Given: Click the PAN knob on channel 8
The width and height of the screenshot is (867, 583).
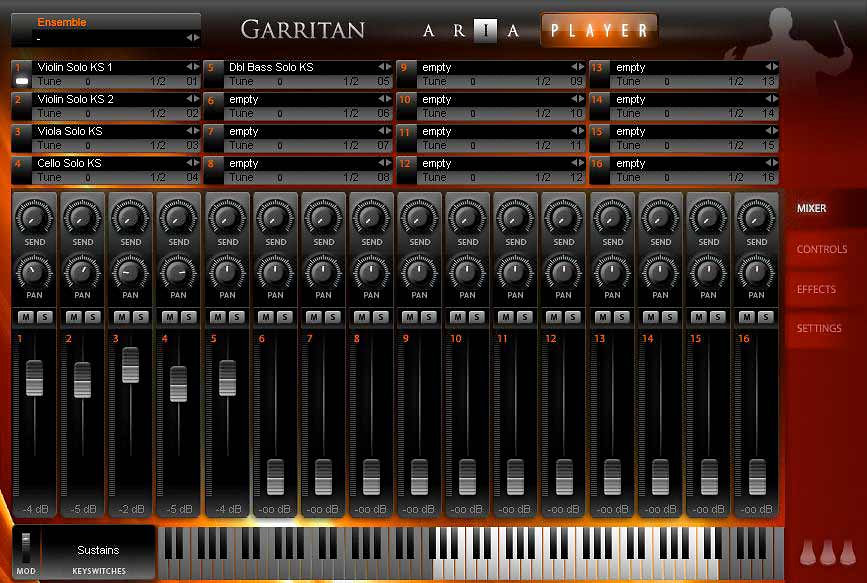Looking at the screenshot, I should coord(371,271).
